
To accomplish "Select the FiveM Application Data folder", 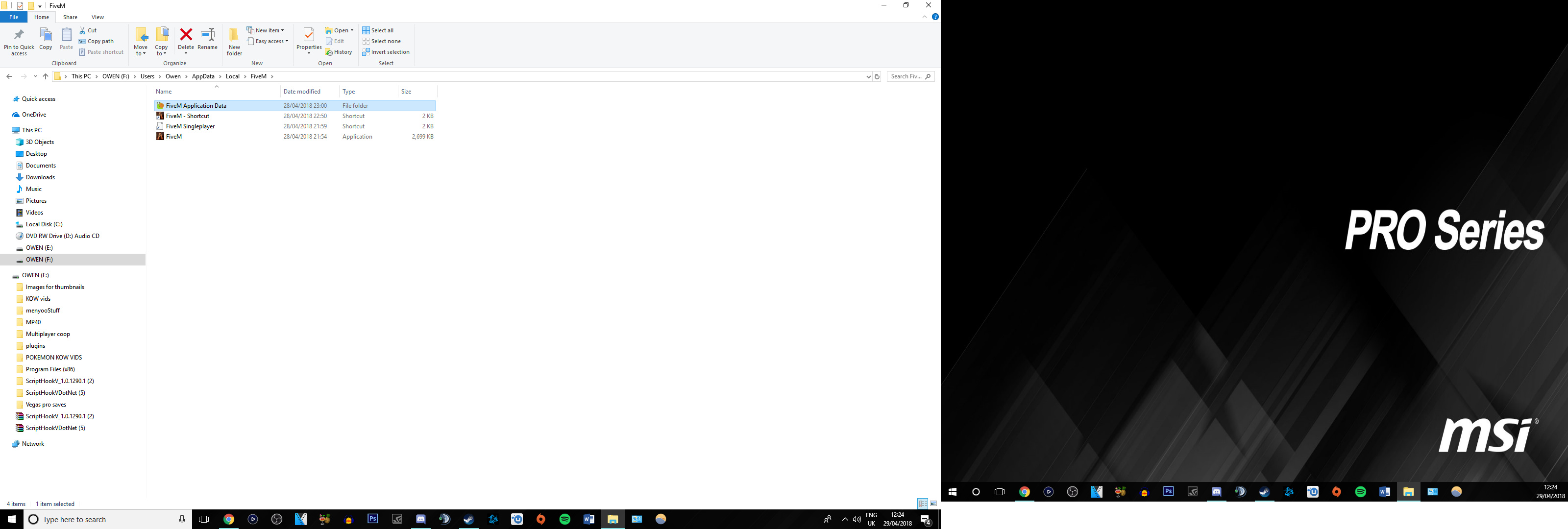I will (x=295, y=106).
